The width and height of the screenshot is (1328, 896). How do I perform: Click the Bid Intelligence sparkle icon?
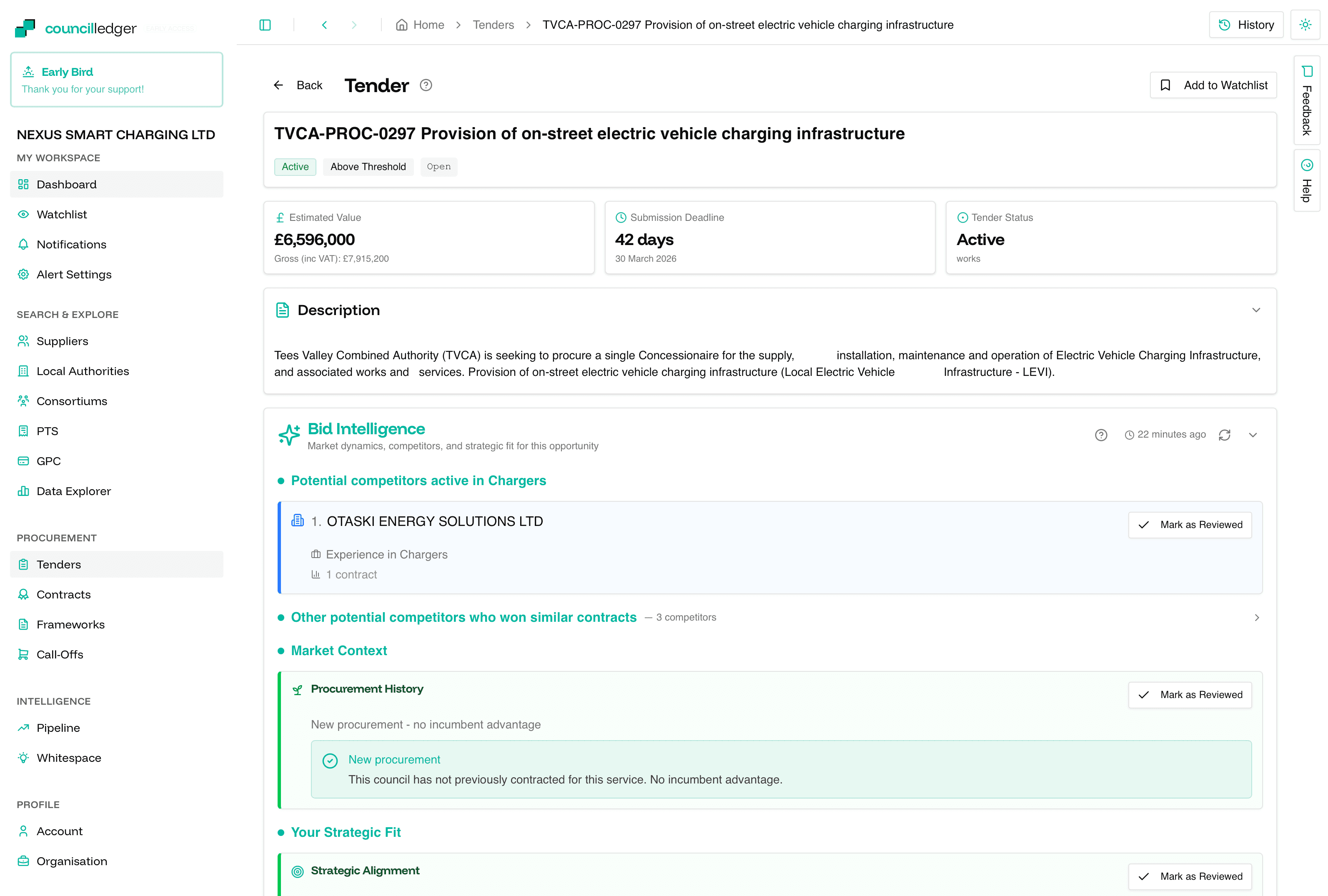(288, 435)
